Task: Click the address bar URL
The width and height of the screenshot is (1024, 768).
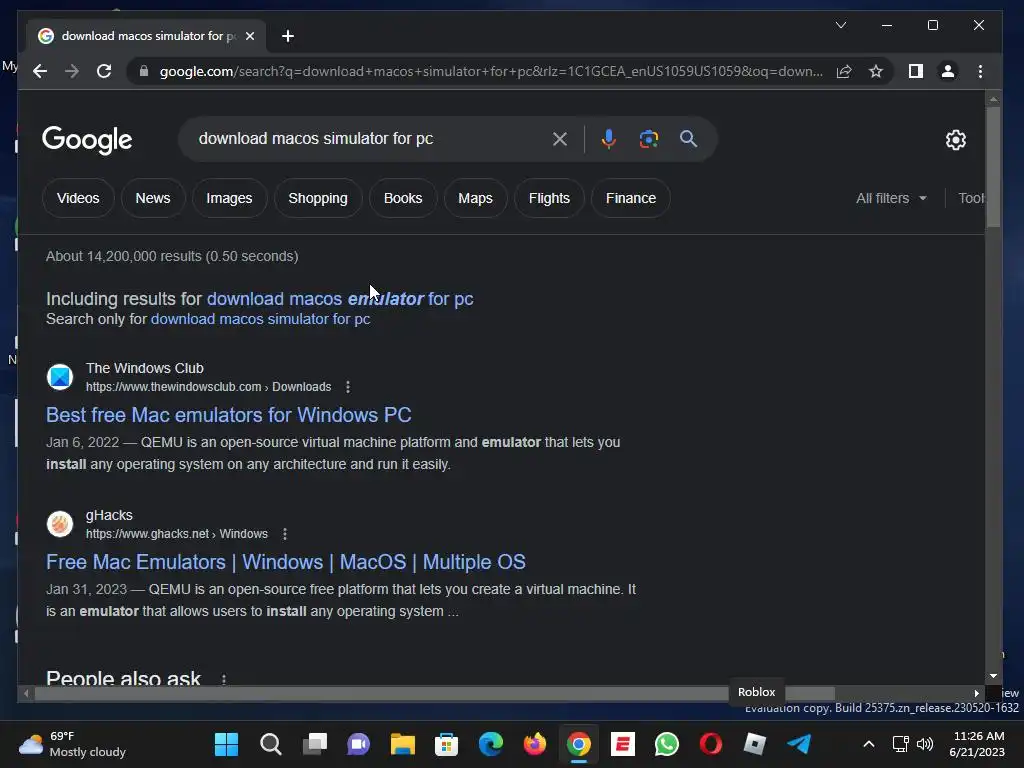Action: click(491, 71)
